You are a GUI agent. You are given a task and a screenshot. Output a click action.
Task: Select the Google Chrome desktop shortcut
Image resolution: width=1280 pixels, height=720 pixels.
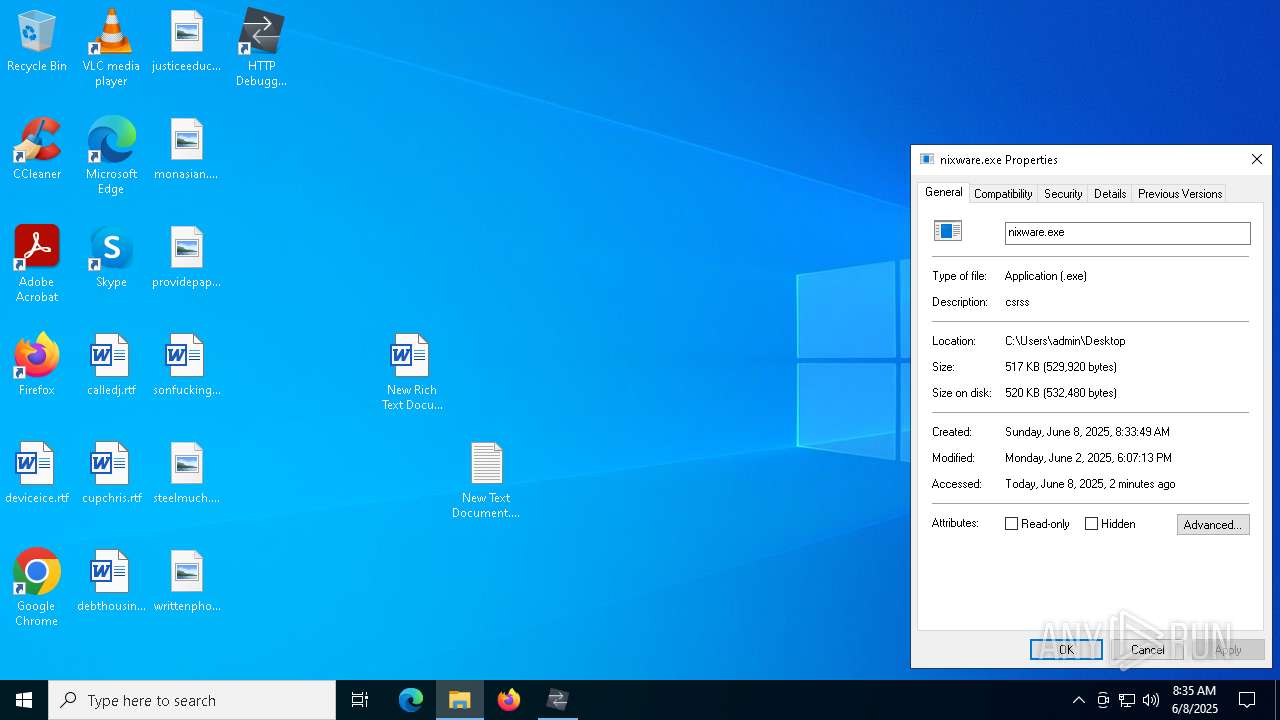pos(37,587)
